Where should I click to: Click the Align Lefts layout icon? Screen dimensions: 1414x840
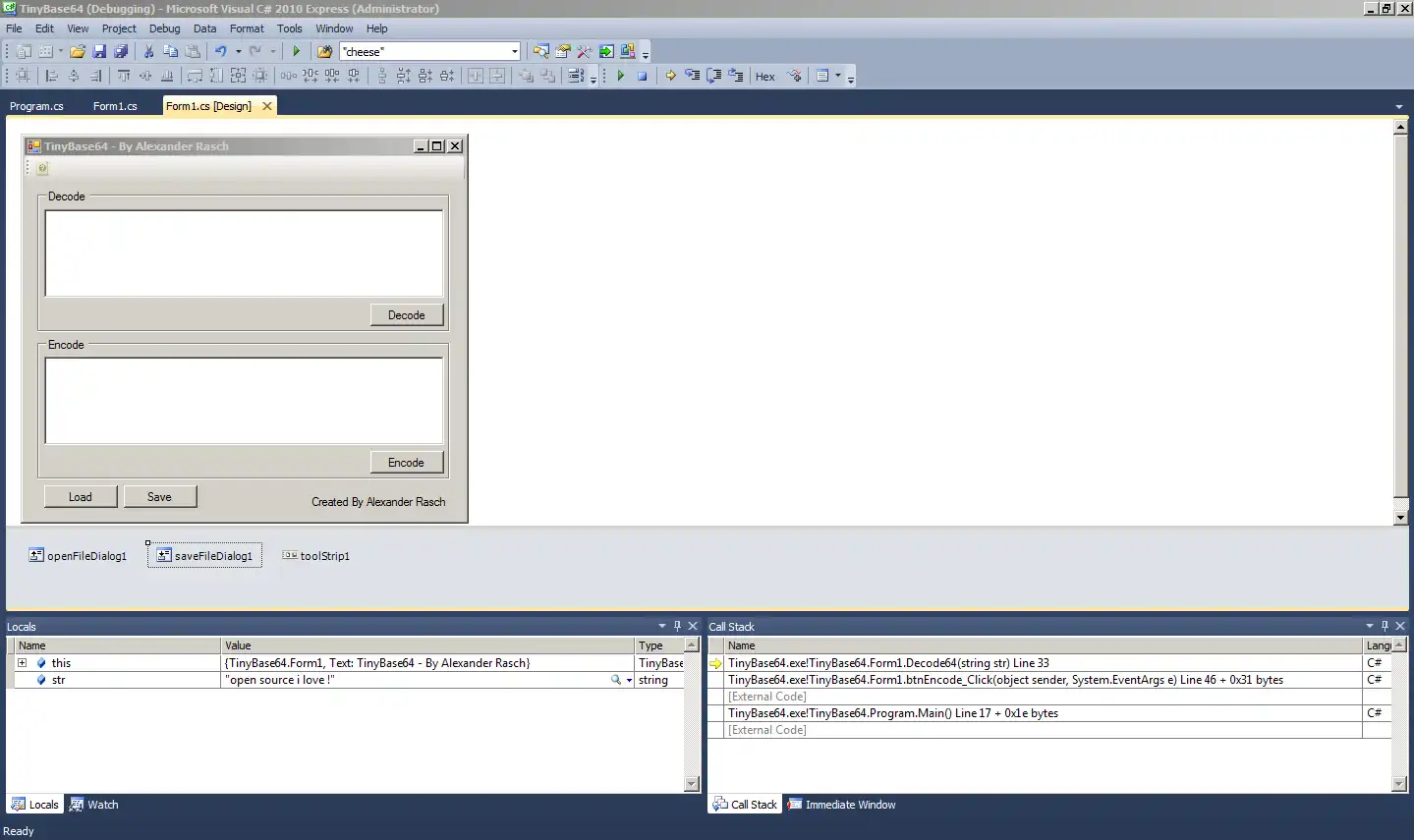(x=52, y=76)
